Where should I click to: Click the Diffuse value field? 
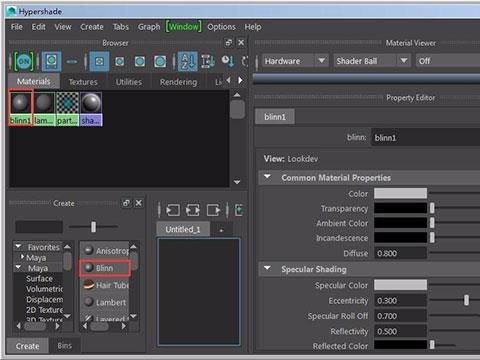click(x=400, y=253)
